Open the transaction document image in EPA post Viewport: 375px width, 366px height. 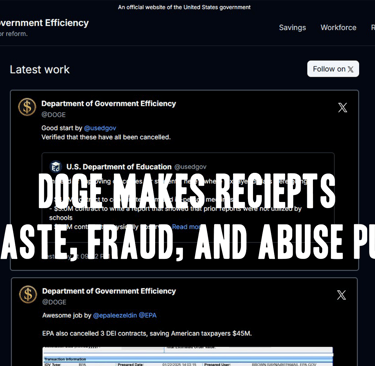[x=188, y=356]
